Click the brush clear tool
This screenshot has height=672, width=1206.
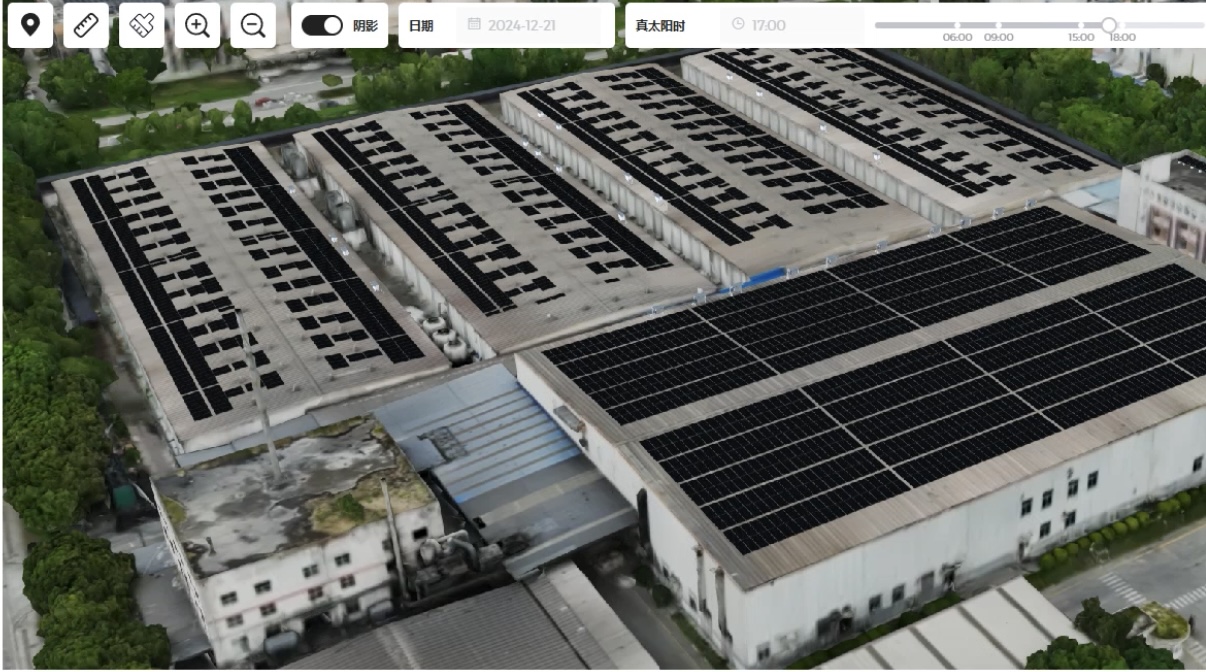click(x=141, y=25)
